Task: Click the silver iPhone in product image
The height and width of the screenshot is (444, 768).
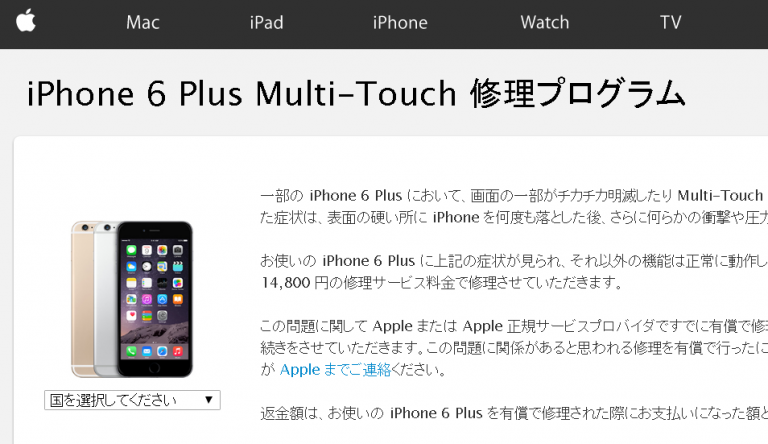Action: click(106, 299)
